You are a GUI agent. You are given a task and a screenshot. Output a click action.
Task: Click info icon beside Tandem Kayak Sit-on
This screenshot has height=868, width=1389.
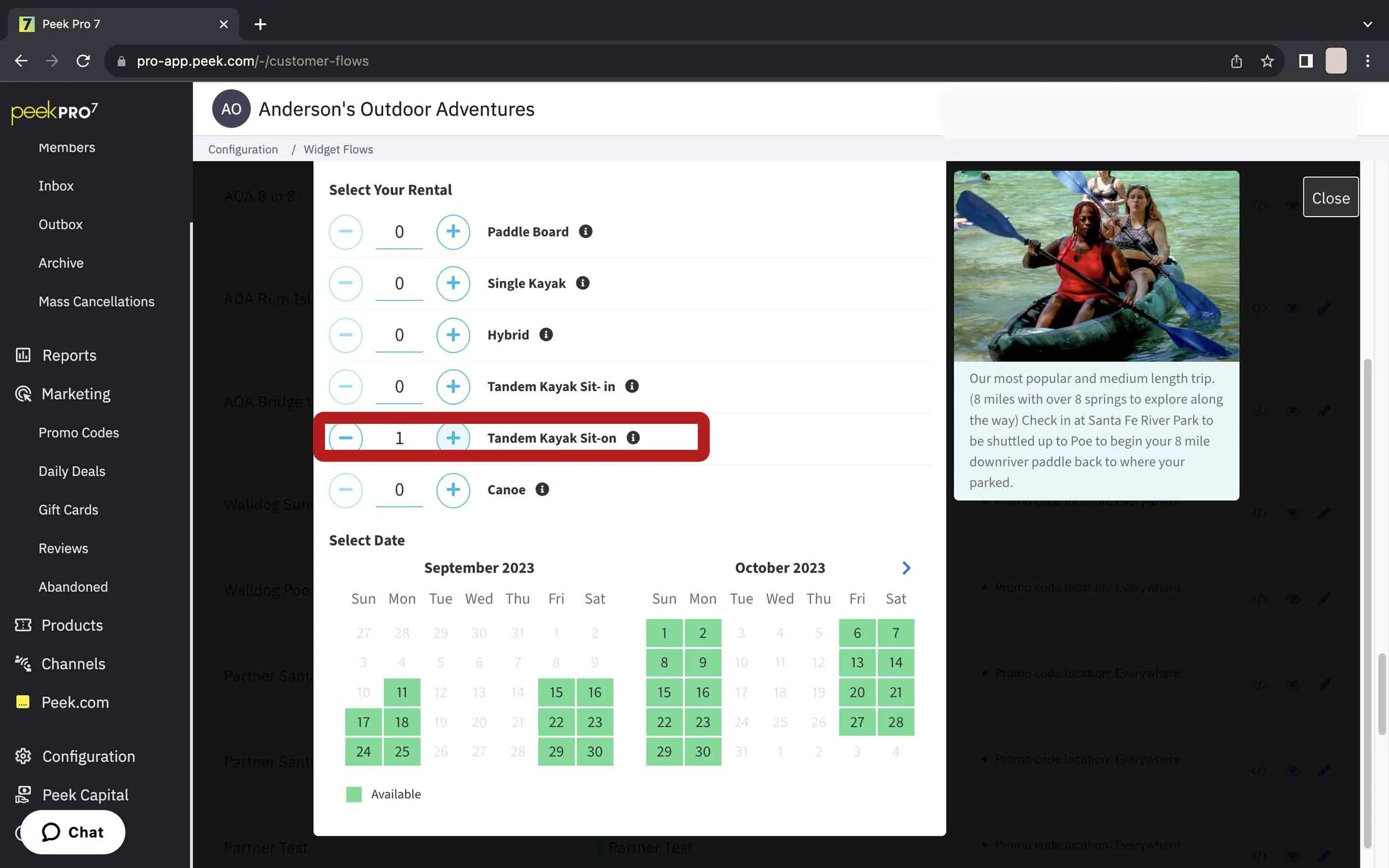(633, 438)
